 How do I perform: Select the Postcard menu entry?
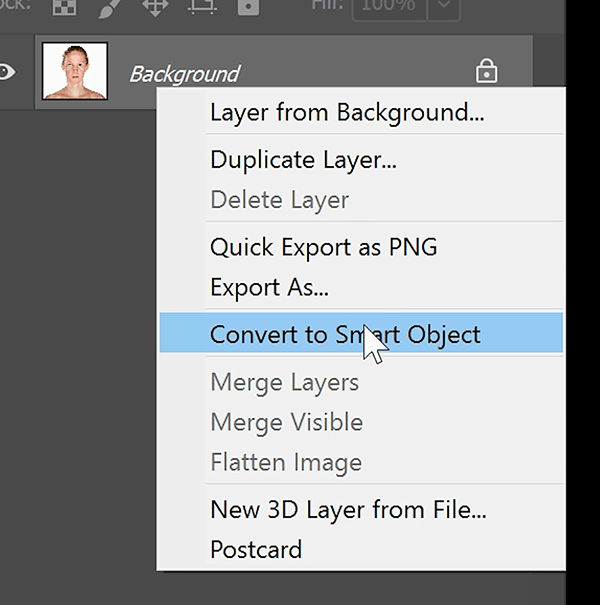tap(255, 549)
